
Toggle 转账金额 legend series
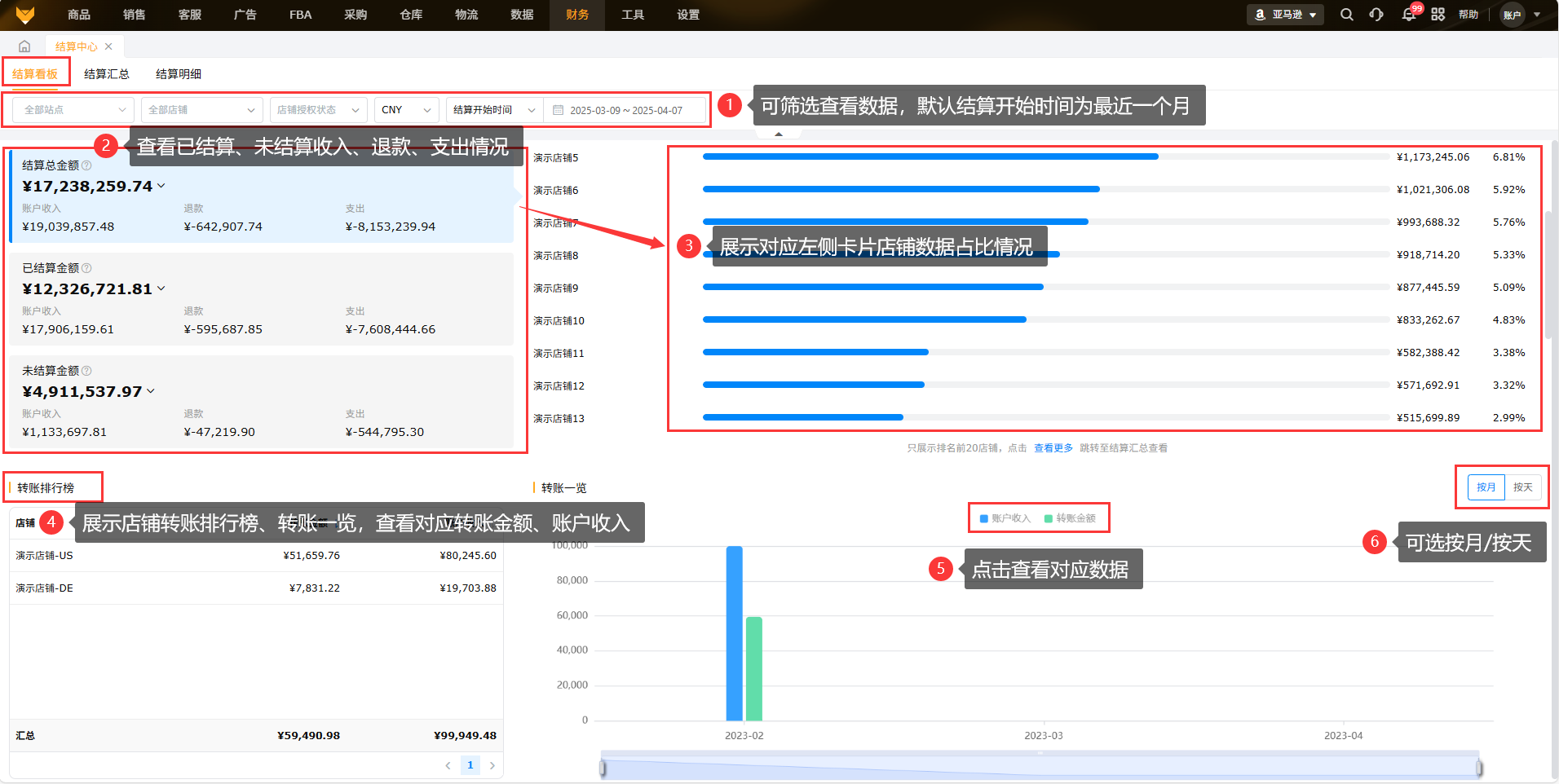1070,518
